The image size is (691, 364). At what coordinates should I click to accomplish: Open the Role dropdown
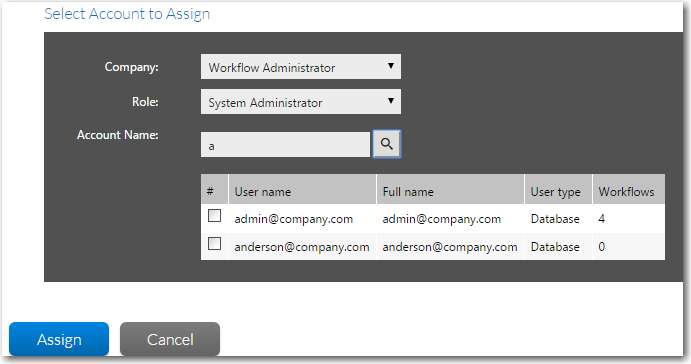pos(301,102)
